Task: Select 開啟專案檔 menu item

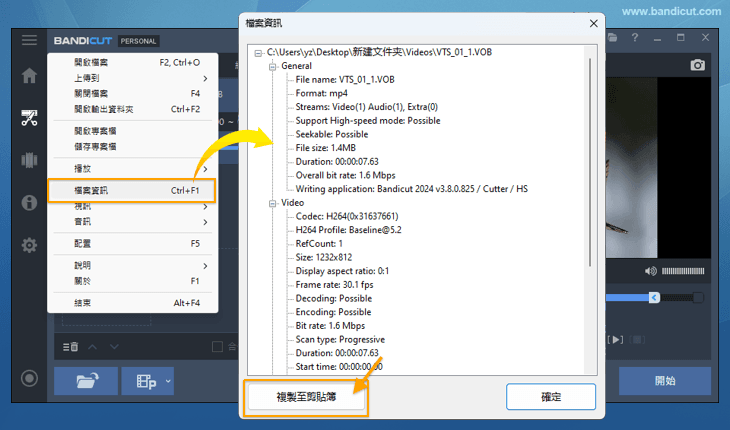Action: click(x=133, y=131)
